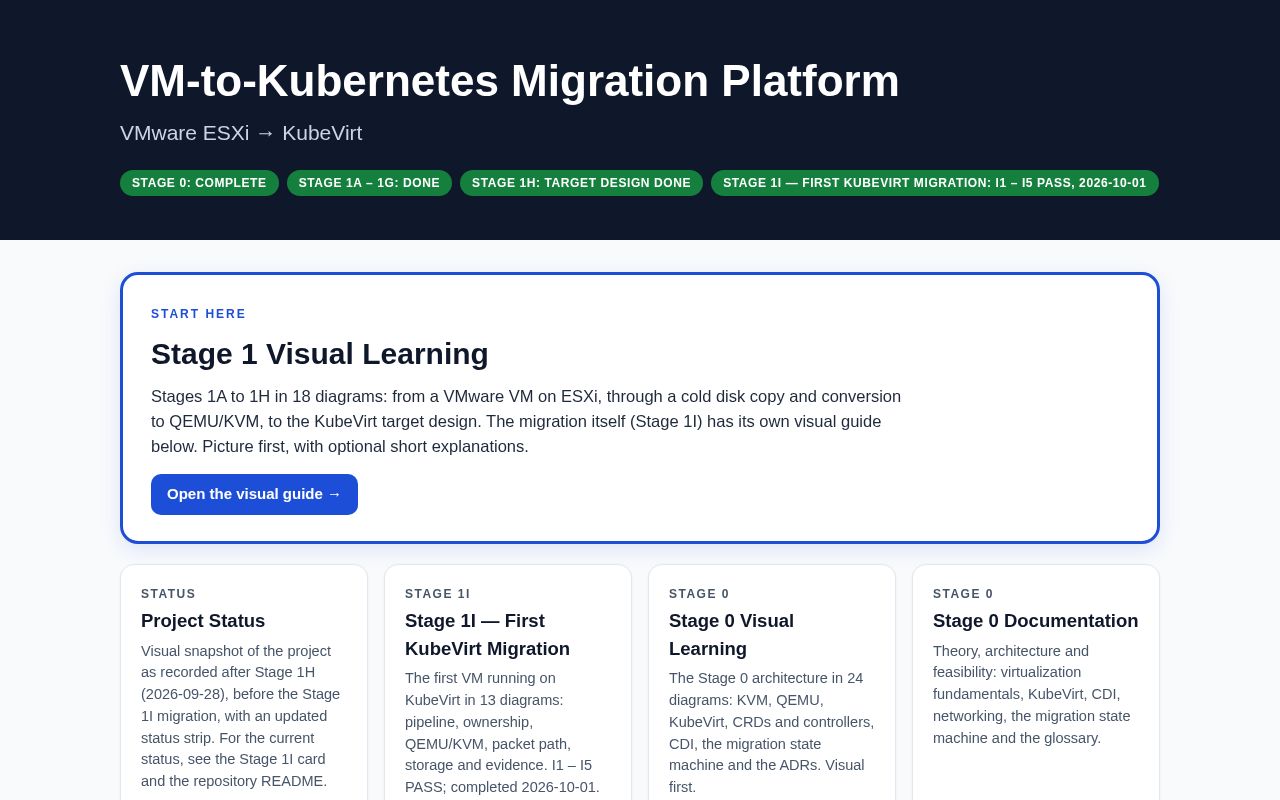
Task: Select the Stage 1H: Target Design Done badge
Action: click(581, 183)
